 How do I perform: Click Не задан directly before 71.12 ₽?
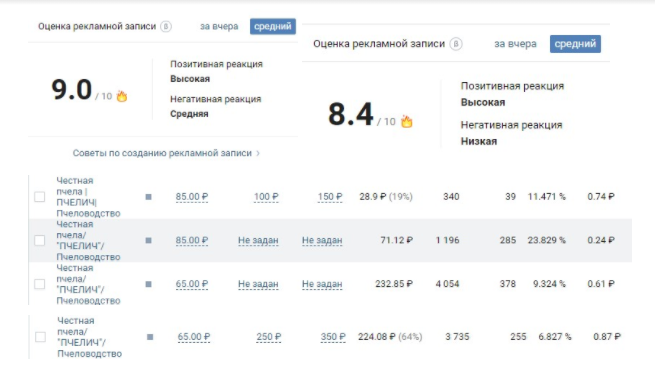pyautogui.click(x=322, y=240)
